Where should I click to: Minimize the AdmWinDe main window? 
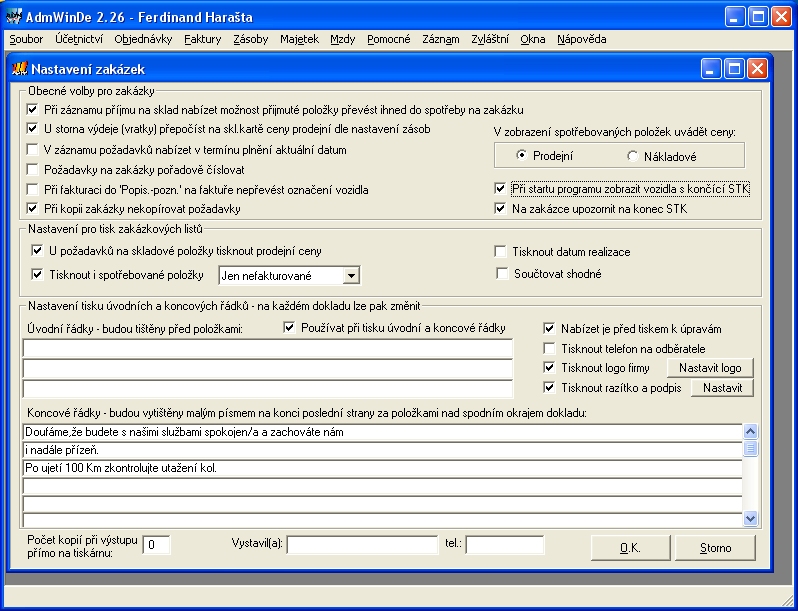click(735, 17)
